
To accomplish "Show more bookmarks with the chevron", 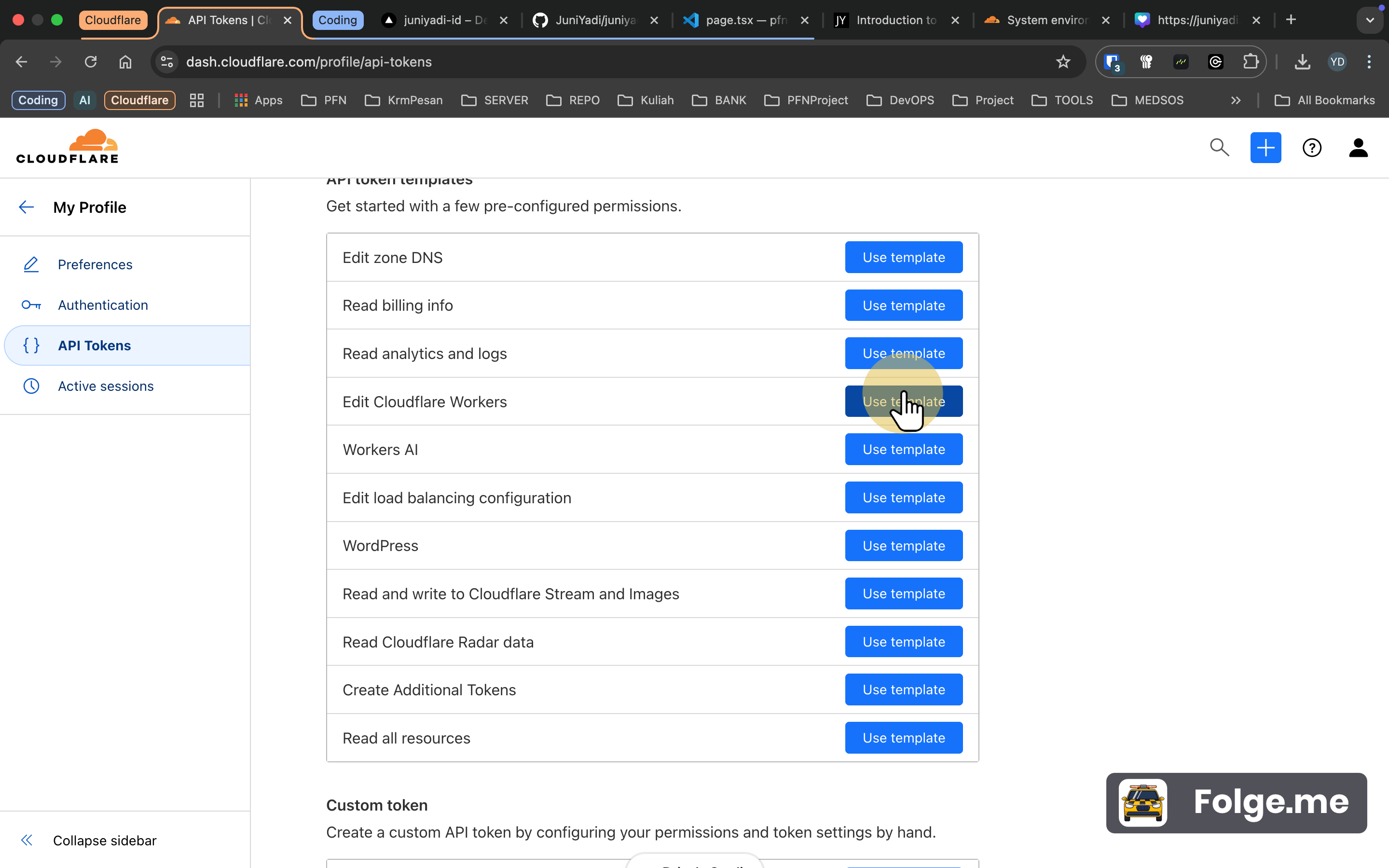I will 1236,100.
